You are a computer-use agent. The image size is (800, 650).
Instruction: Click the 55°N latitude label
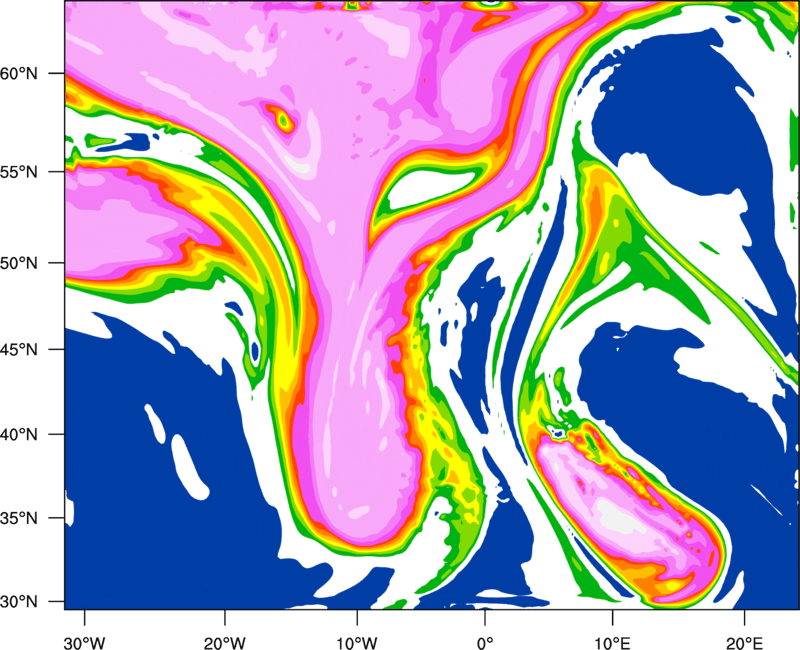[19, 172]
